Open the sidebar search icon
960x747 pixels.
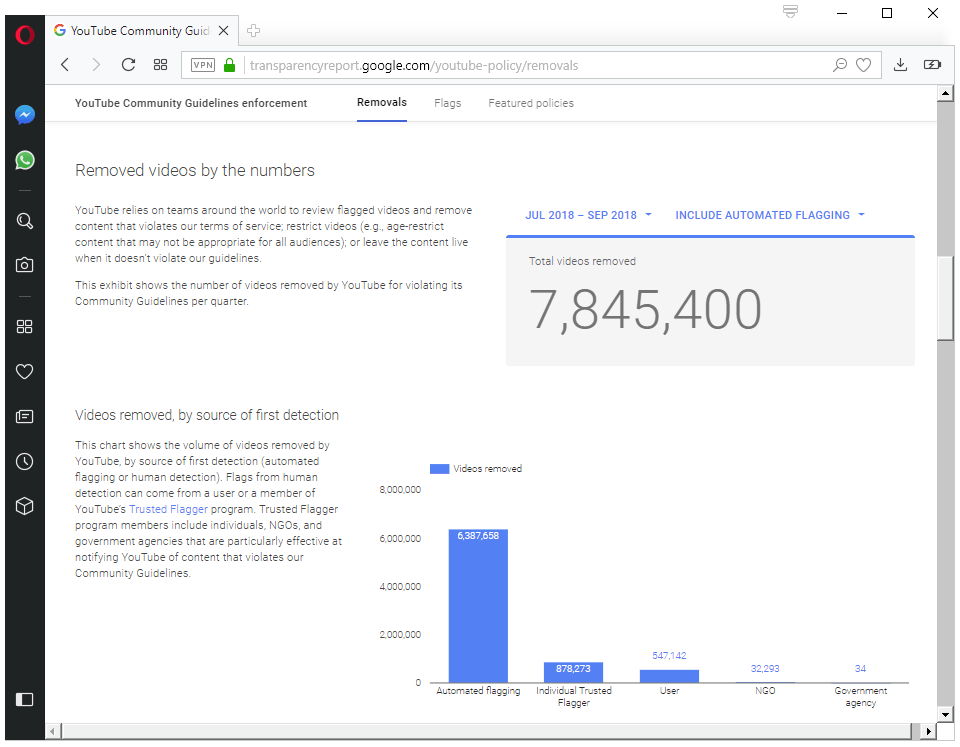tap(24, 221)
